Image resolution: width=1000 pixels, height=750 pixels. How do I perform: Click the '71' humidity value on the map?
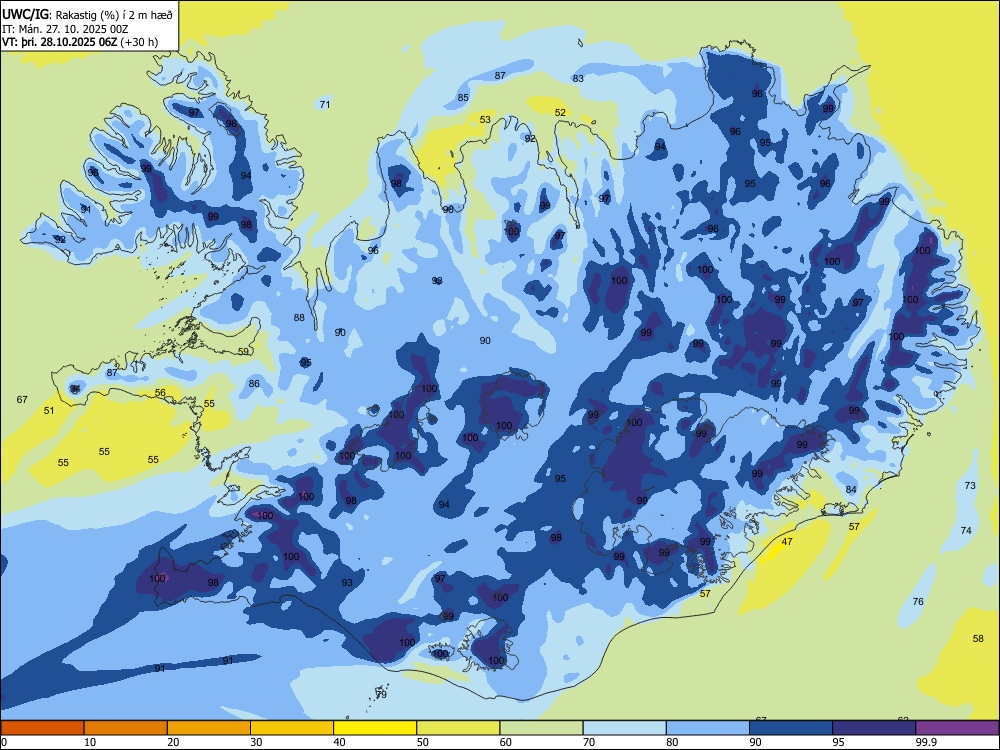point(325,105)
